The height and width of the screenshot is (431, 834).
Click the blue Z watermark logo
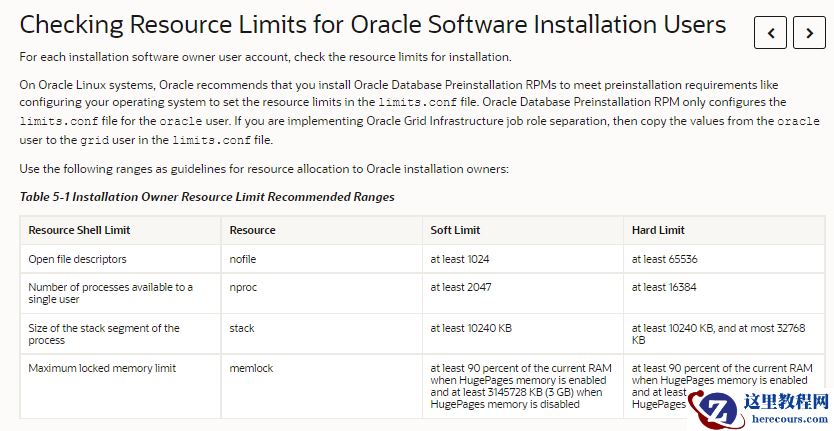click(717, 408)
